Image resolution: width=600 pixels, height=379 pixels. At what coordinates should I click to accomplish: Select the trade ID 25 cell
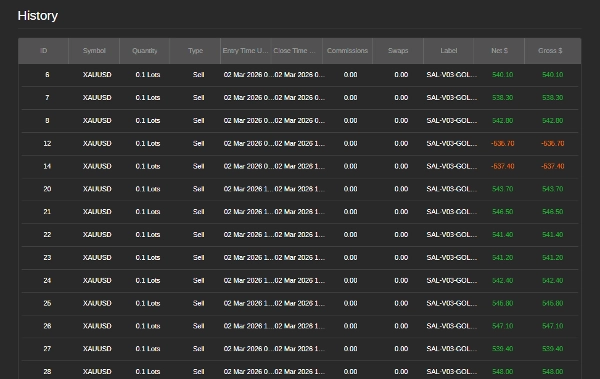click(47, 303)
